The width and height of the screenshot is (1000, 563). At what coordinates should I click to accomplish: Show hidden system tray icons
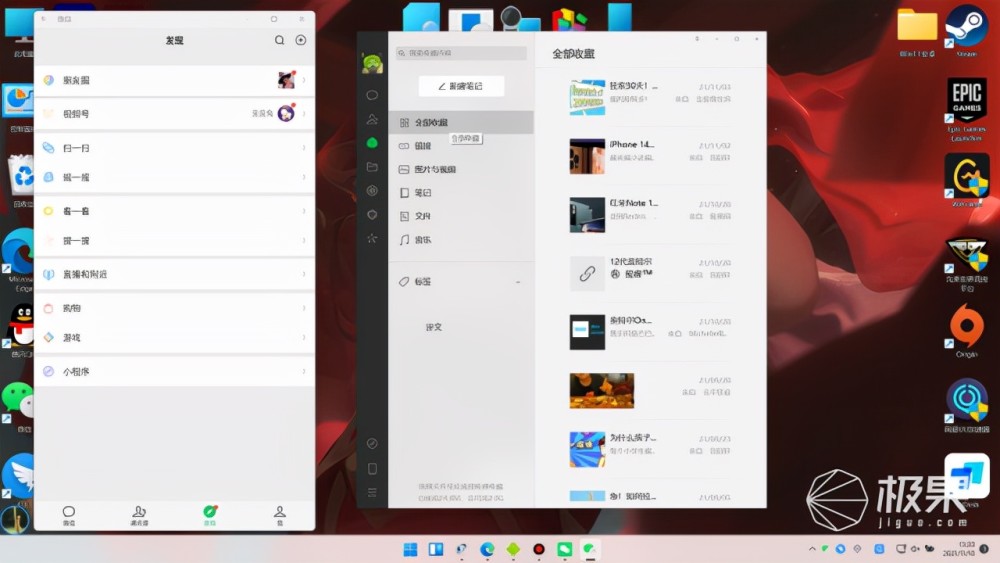(x=811, y=549)
